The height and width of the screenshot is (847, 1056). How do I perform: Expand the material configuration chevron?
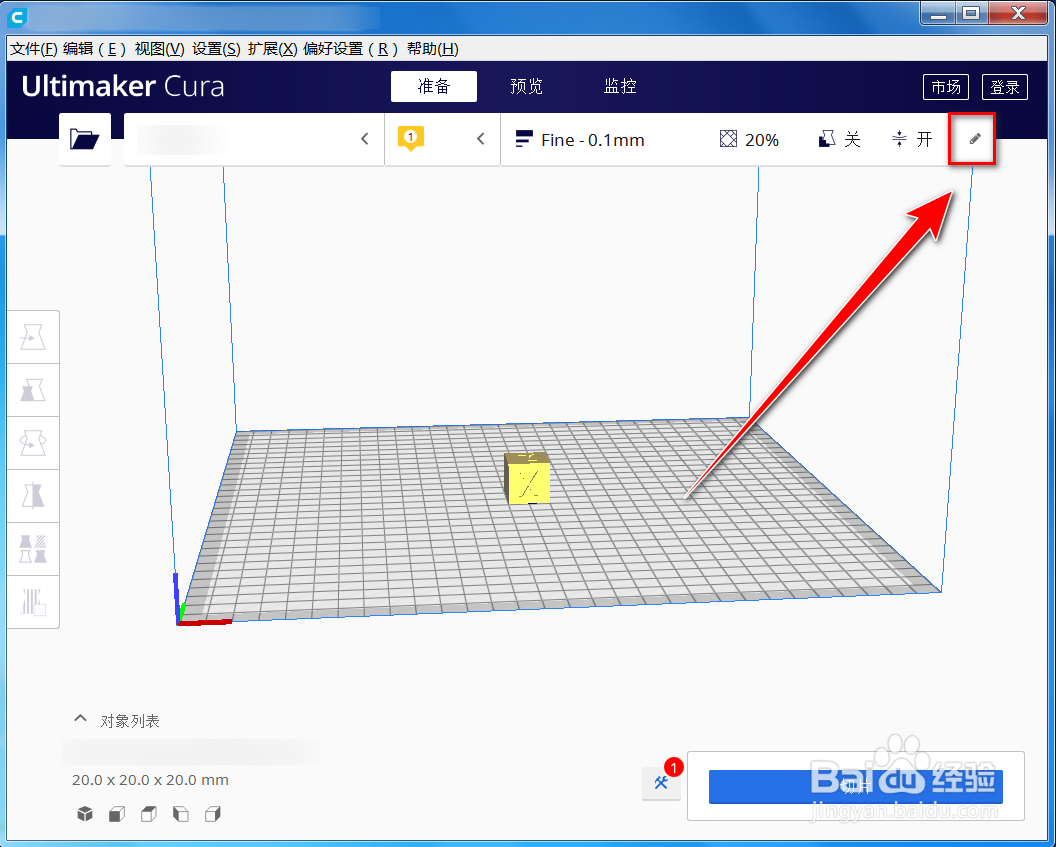pyautogui.click(x=480, y=139)
